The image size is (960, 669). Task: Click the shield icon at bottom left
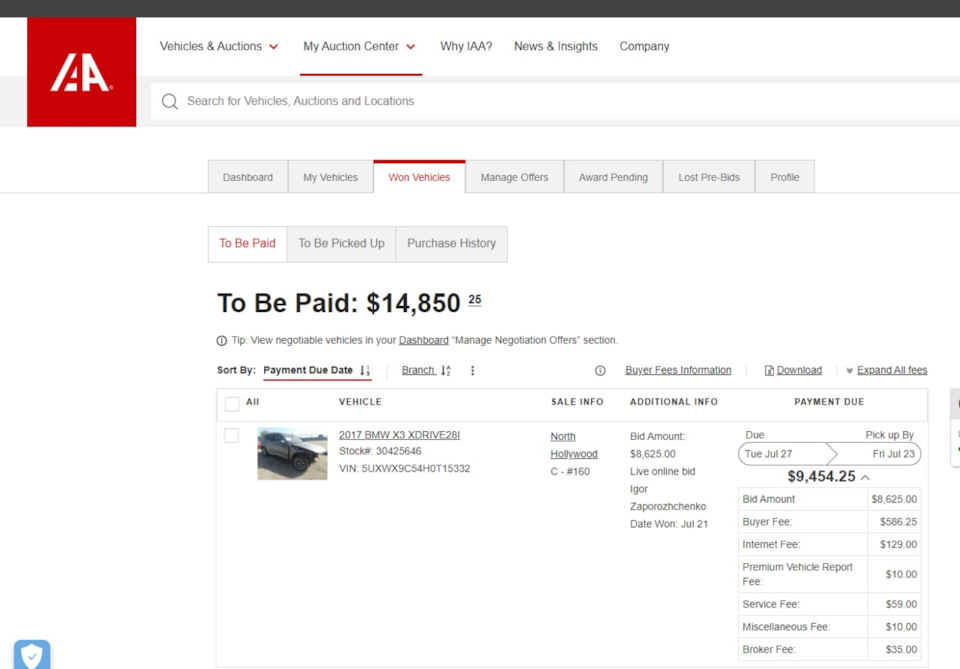[32, 655]
